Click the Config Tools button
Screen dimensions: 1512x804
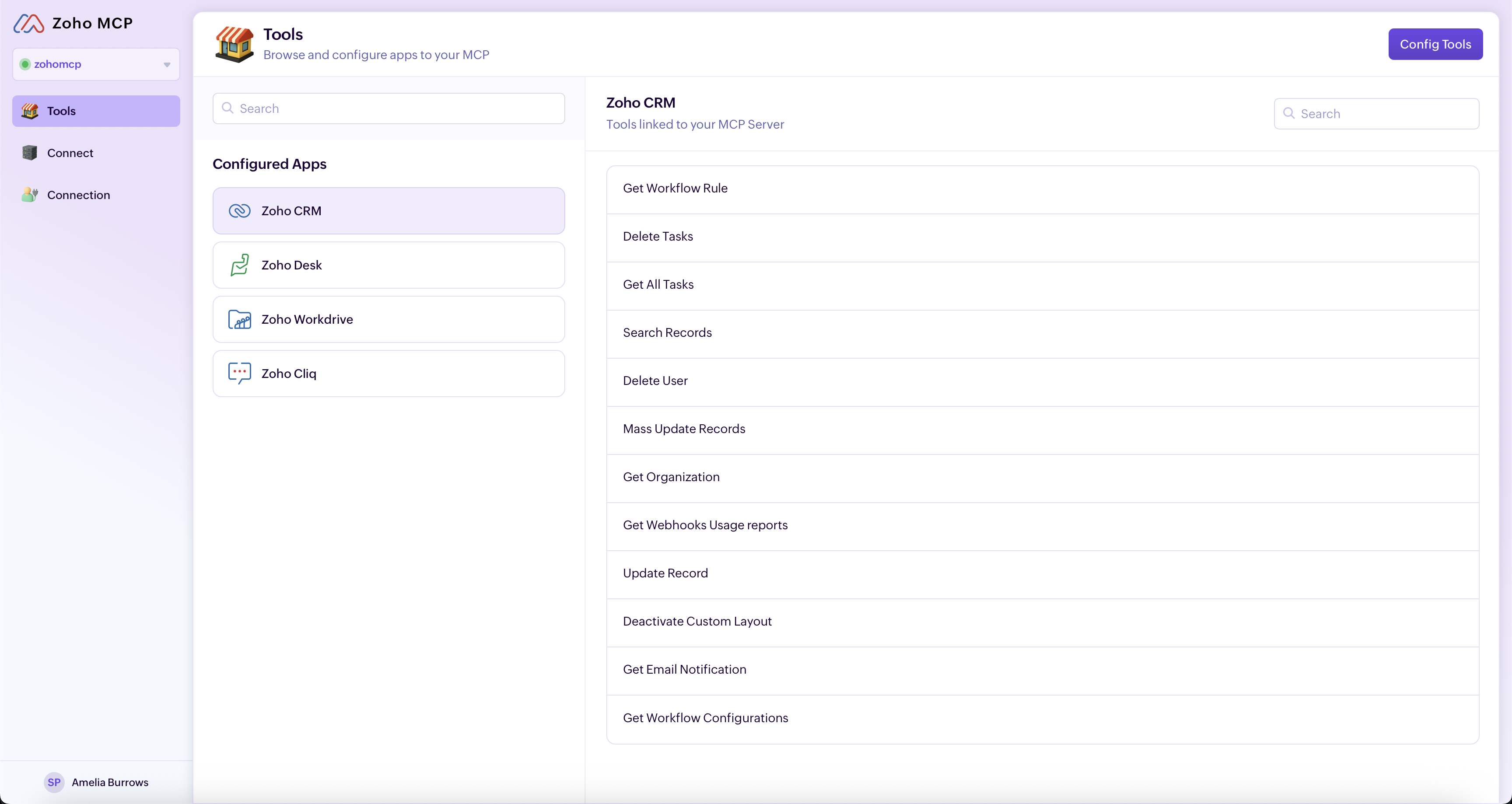click(x=1435, y=44)
